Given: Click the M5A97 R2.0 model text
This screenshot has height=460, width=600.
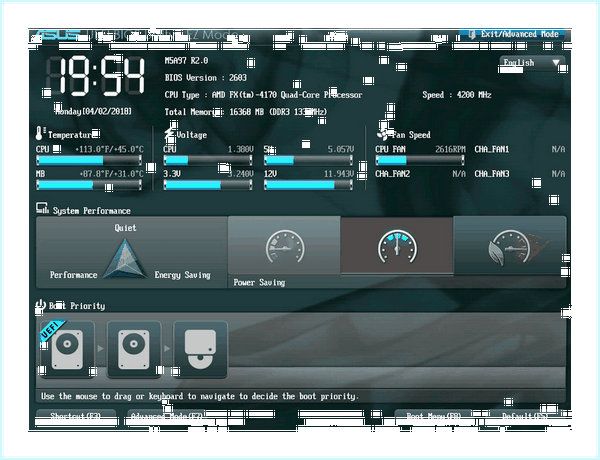Looking at the screenshot, I should [x=186, y=60].
